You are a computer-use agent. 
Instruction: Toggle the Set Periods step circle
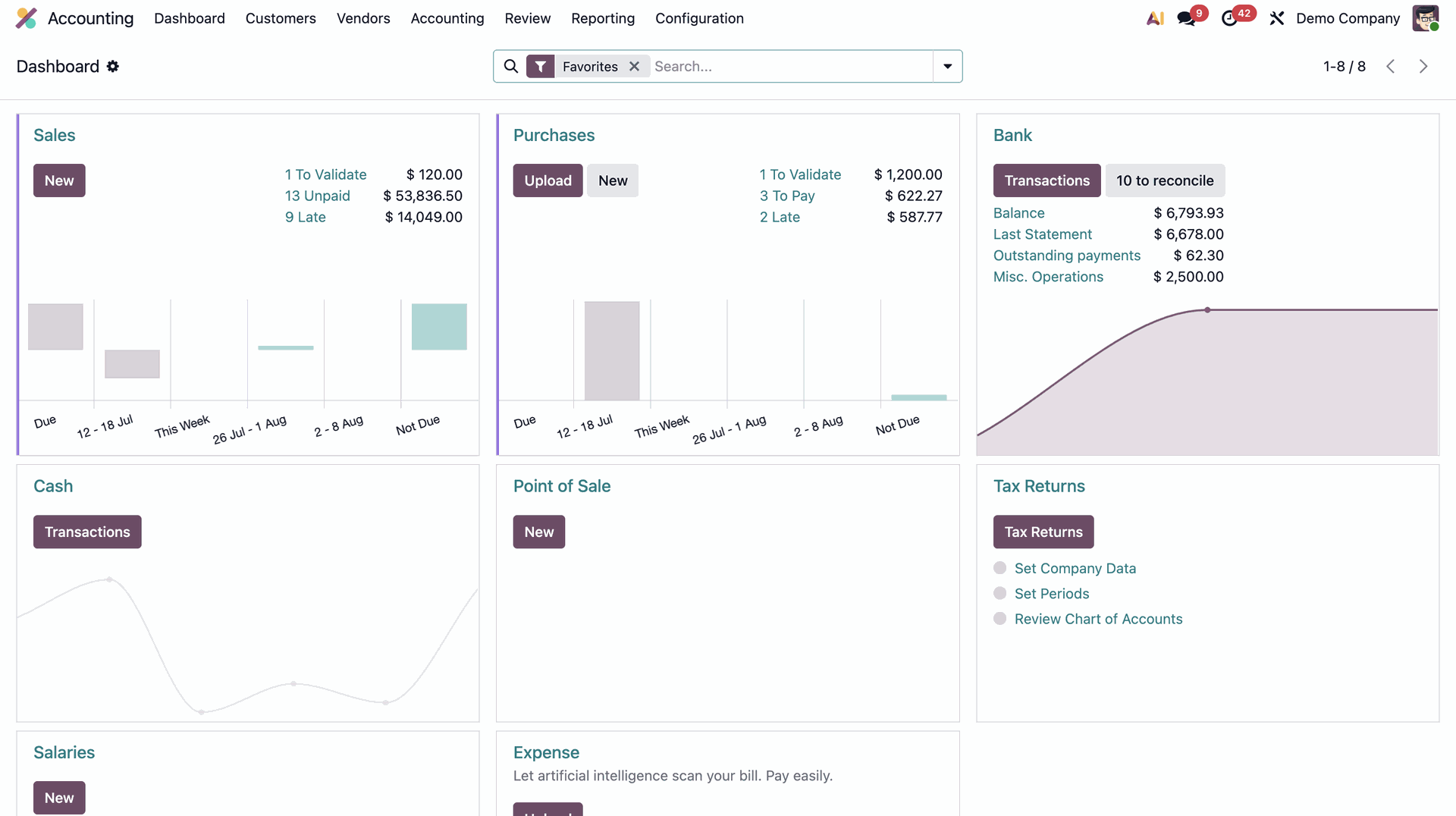[x=999, y=593]
